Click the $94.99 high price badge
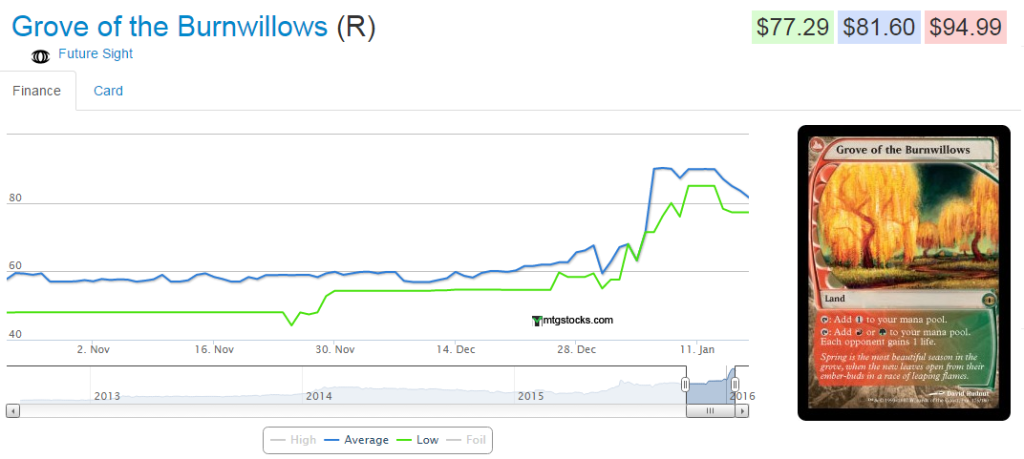Image resolution: width=1024 pixels, height=459 pixels. coord(965,27)
